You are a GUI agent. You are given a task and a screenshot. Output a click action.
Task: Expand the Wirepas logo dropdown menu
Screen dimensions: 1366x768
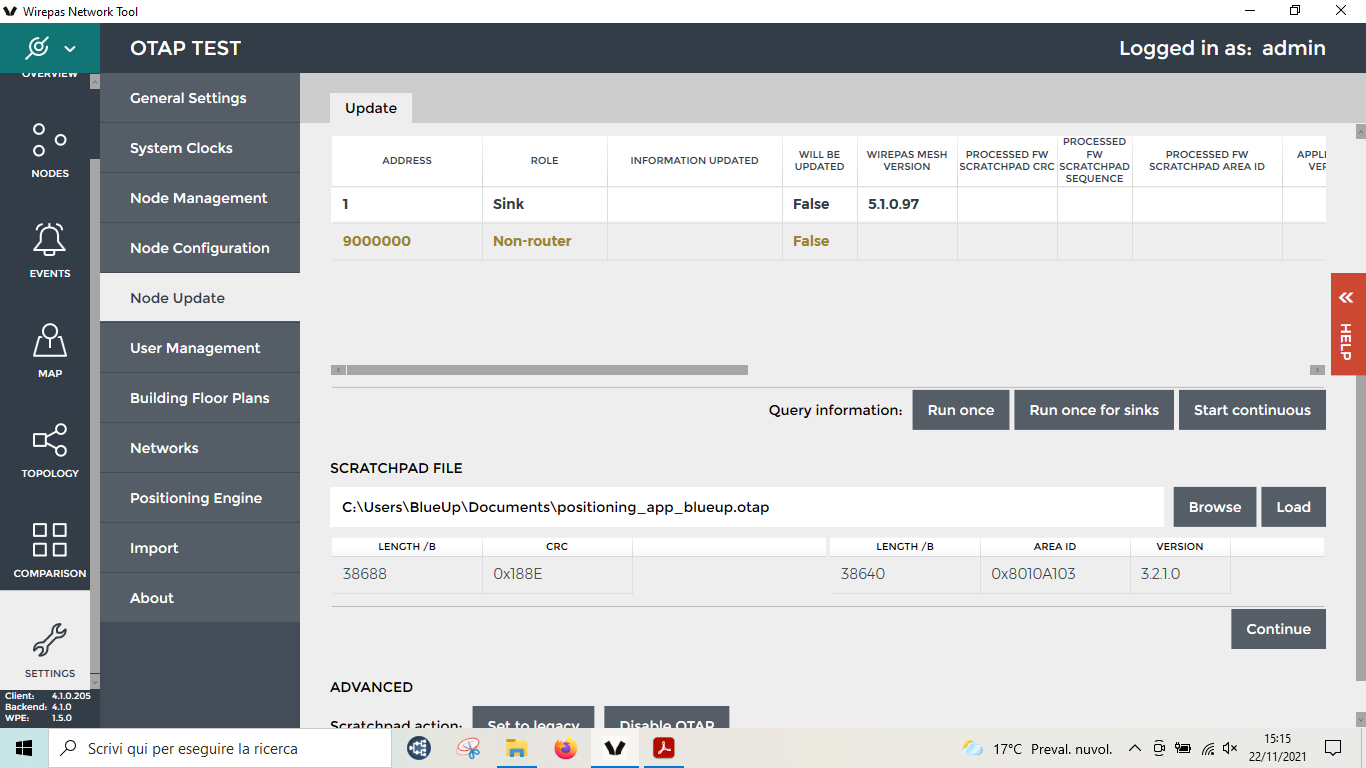pos(50,48)
